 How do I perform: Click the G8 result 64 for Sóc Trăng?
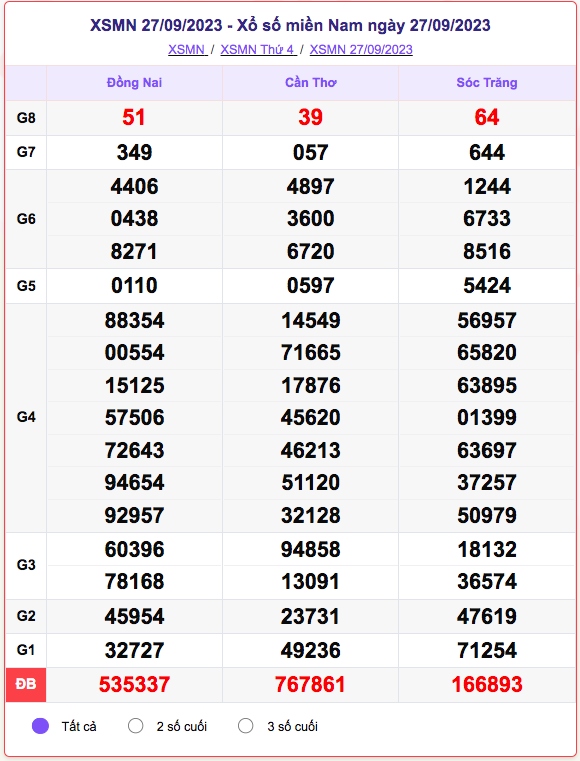point(487,117)
